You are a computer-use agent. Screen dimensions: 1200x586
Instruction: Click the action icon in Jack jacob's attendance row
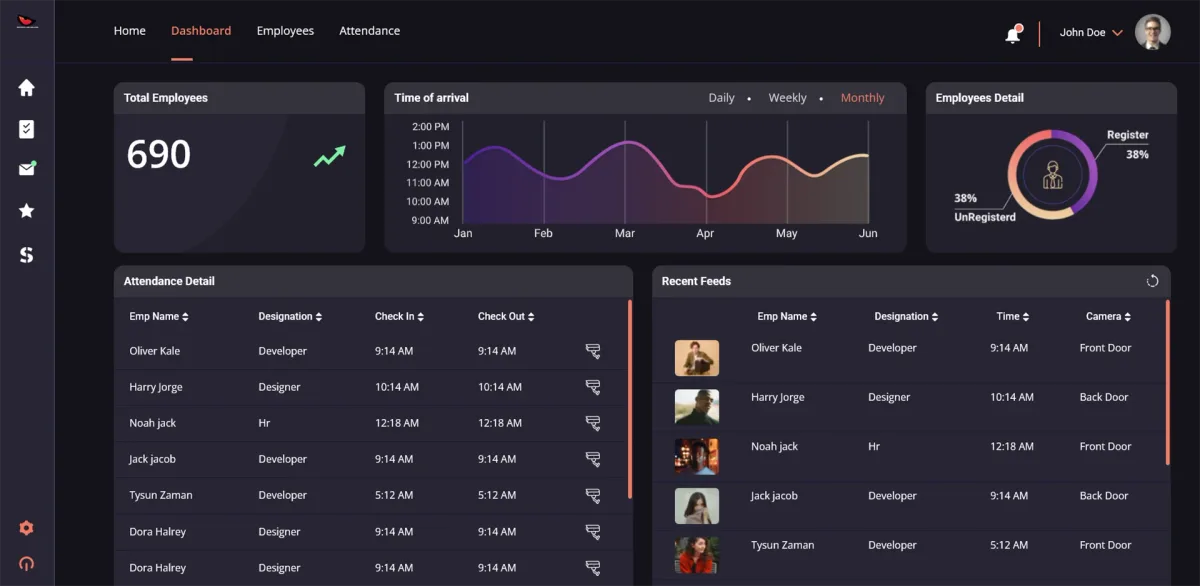(x=593, y=459)
